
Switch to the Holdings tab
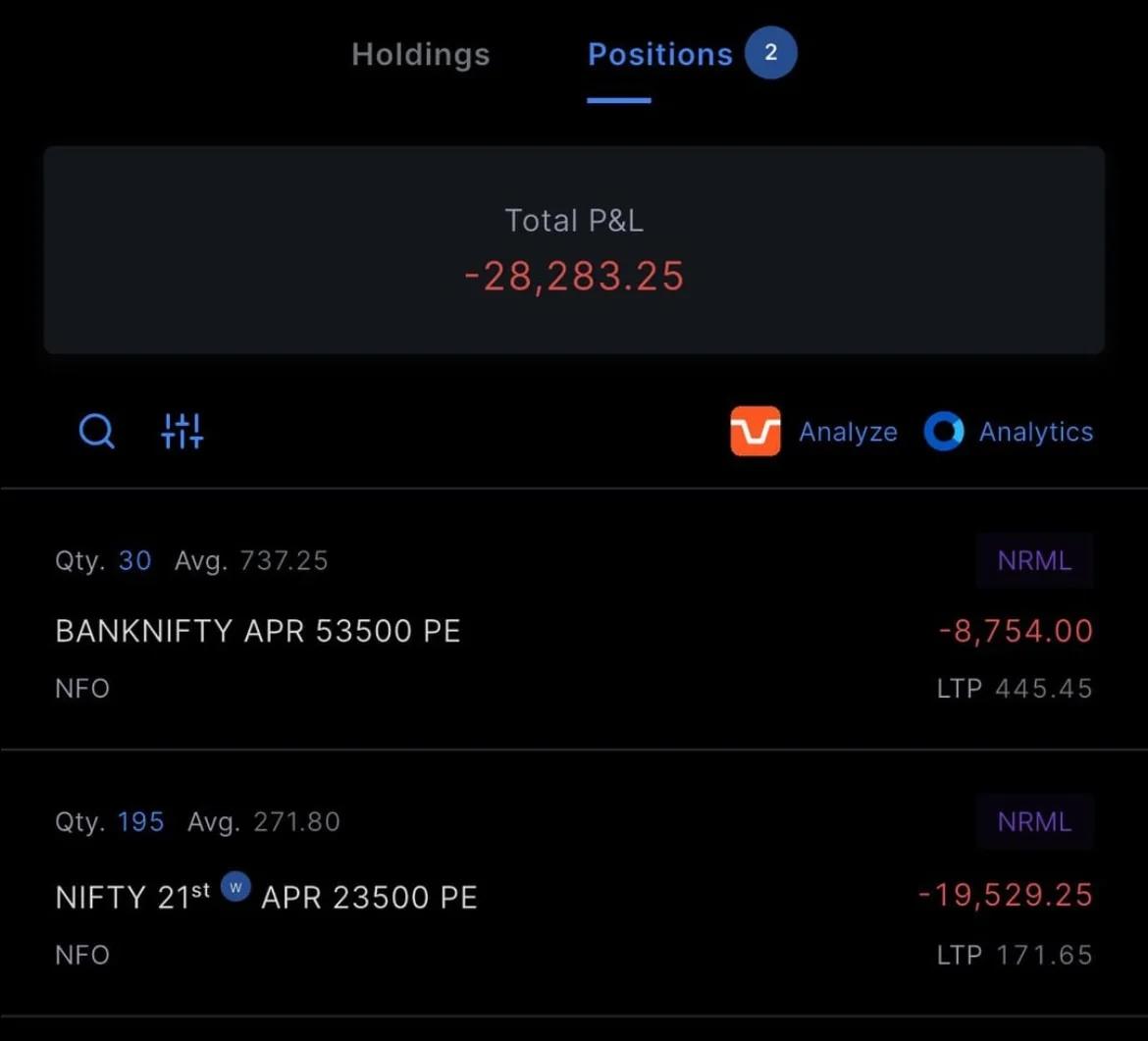point(420,55)
